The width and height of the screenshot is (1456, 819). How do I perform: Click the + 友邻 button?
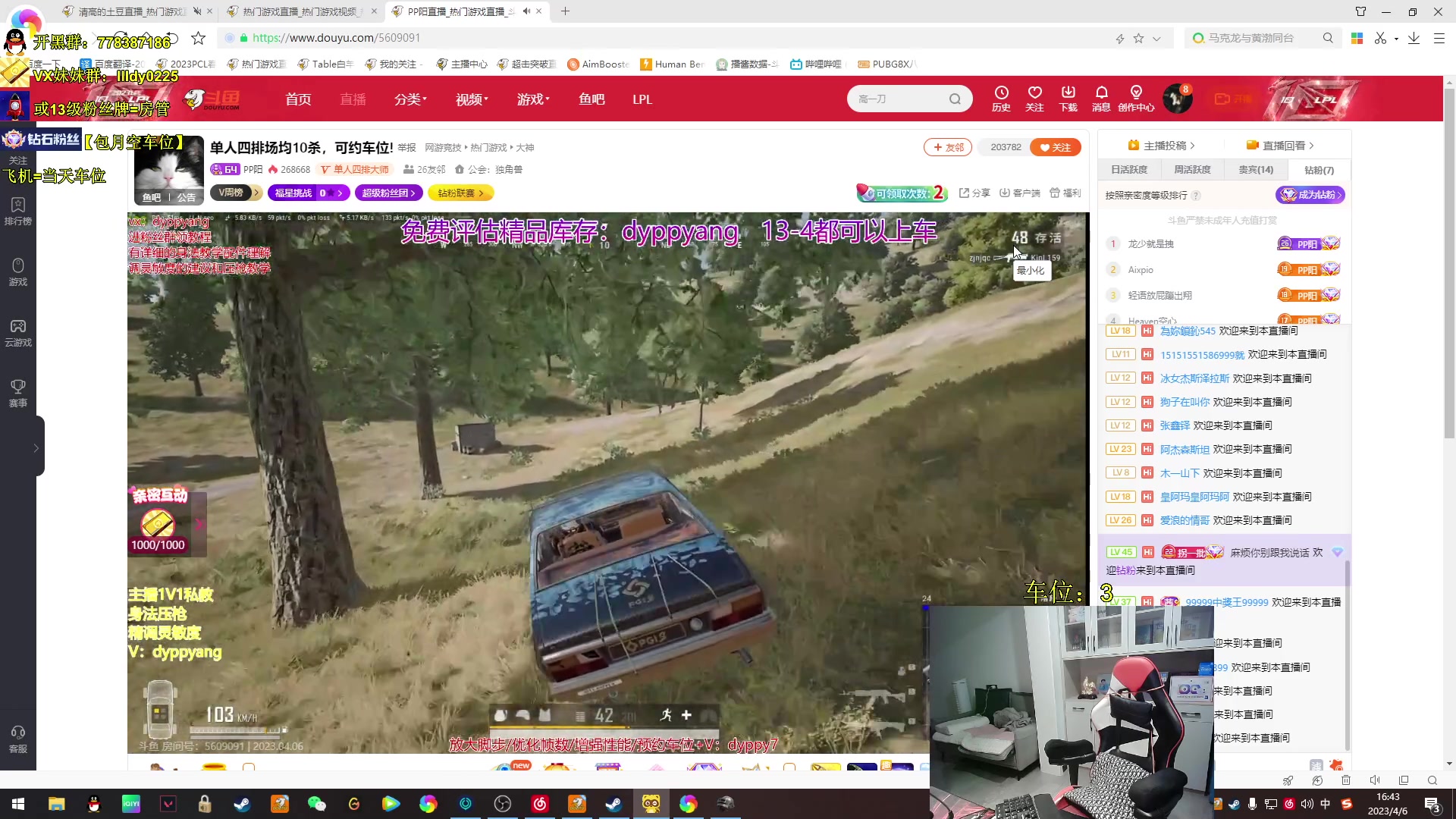pos(948,147)
